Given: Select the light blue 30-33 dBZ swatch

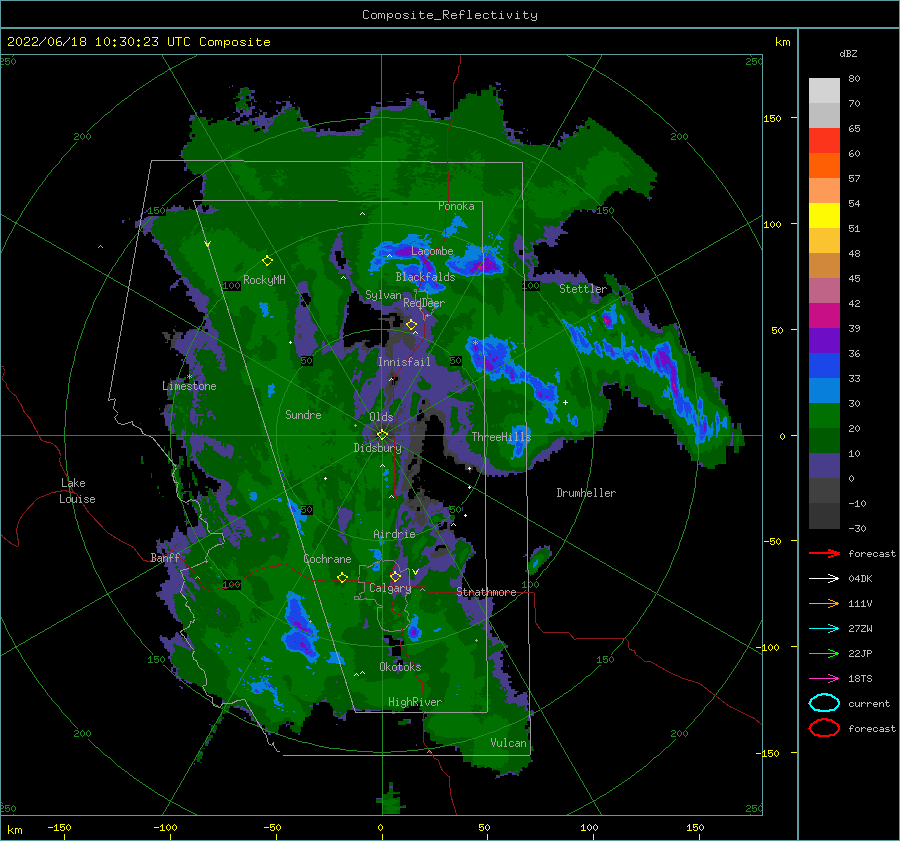Looking at the screenshot, I should pos(824,390).
